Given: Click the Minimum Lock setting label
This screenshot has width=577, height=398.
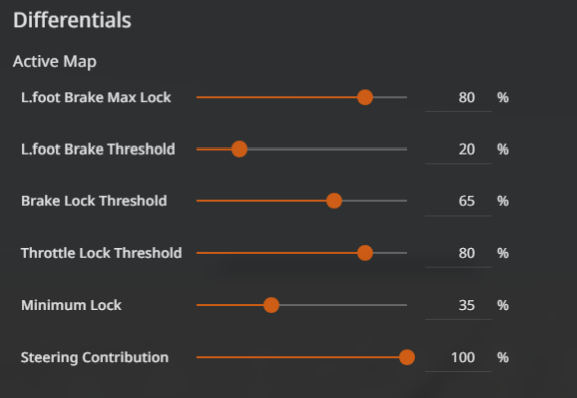Looking at the screenshot, I should (71, 305).
